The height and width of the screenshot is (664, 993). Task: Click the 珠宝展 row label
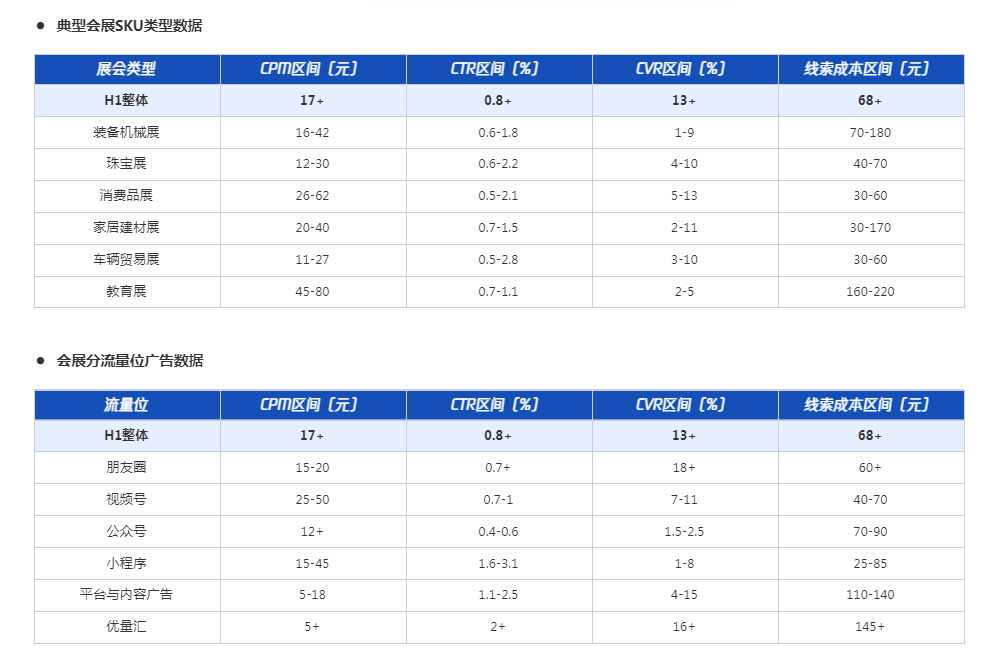(x=126, y=163)
